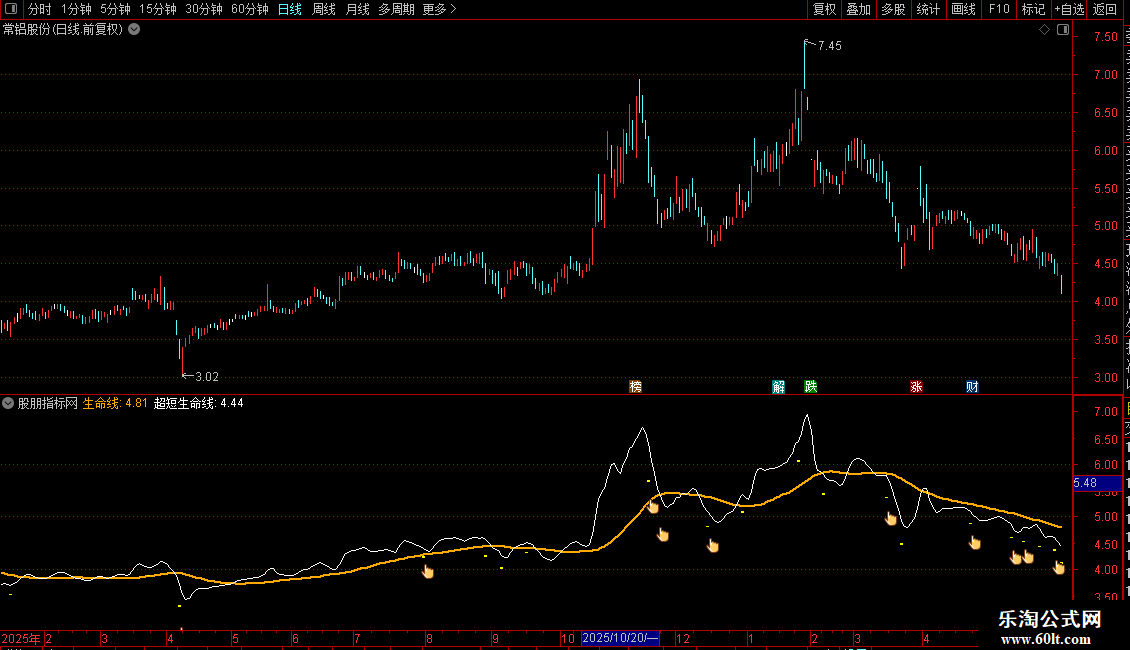The image size is (1130, 650).
Task: Open the 复权 adjustment menu
Action: click(x=824, y=9)
